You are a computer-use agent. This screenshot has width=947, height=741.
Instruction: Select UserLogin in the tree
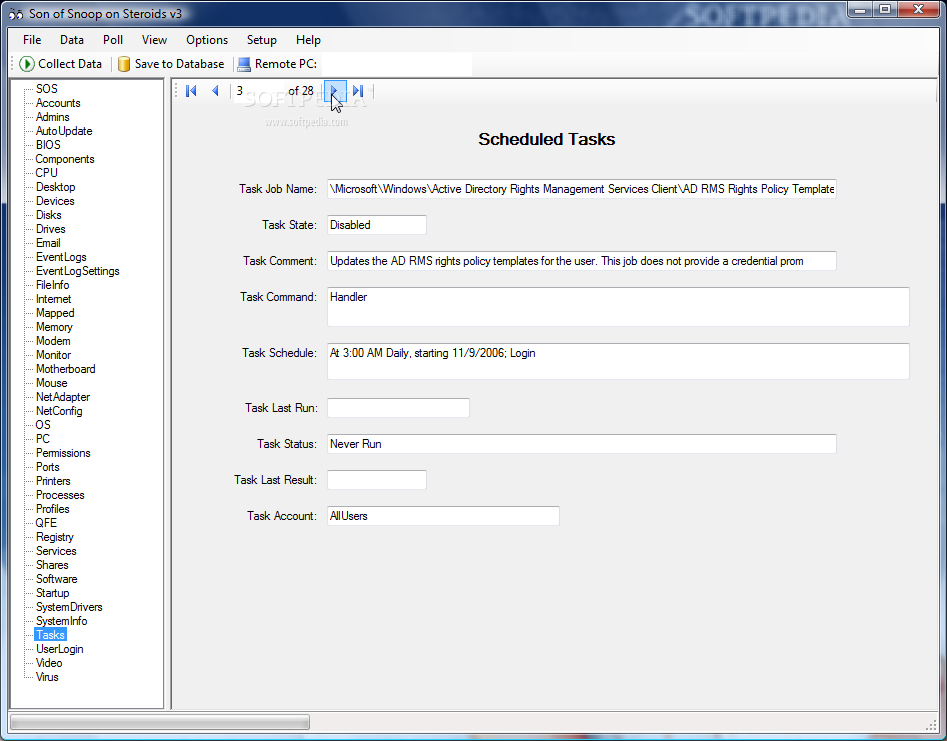point(60,649)
